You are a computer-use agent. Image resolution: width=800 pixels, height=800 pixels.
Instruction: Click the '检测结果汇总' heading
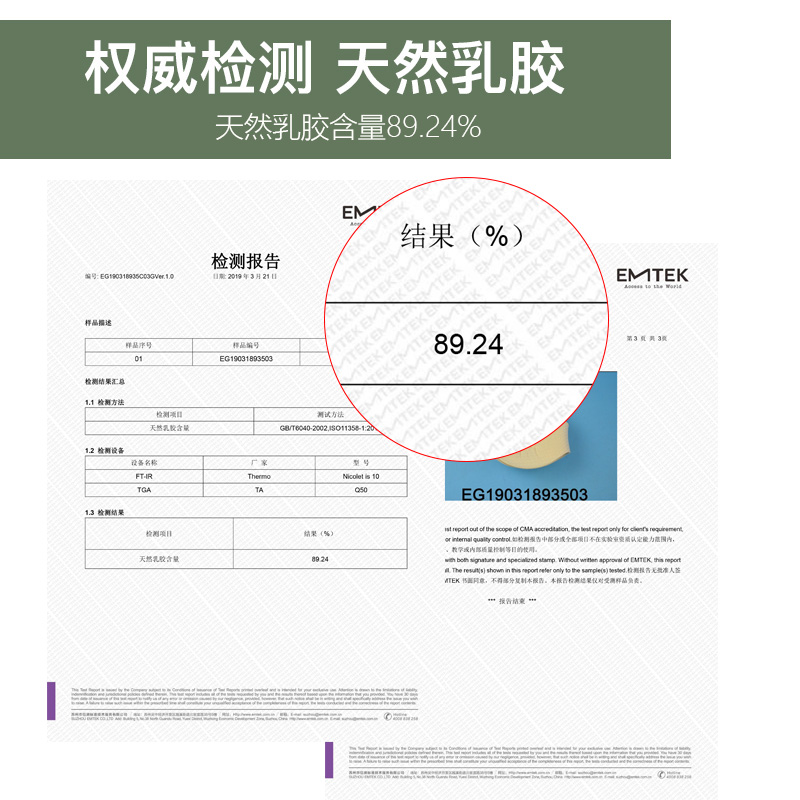pyautogui.click(x=105, y=382)
